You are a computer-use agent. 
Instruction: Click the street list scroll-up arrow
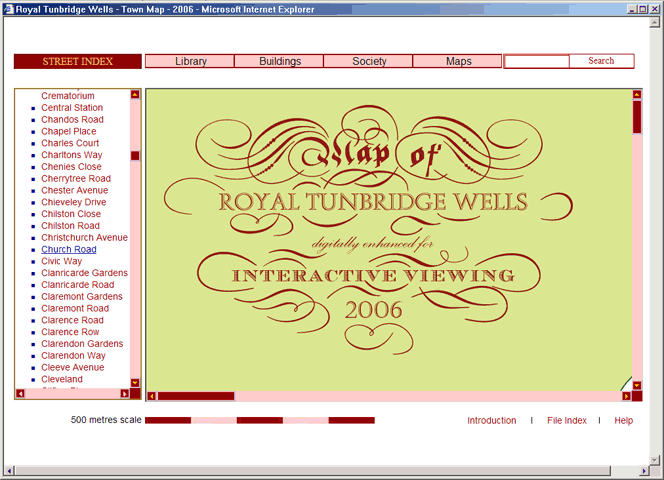(x=135, y=96)
